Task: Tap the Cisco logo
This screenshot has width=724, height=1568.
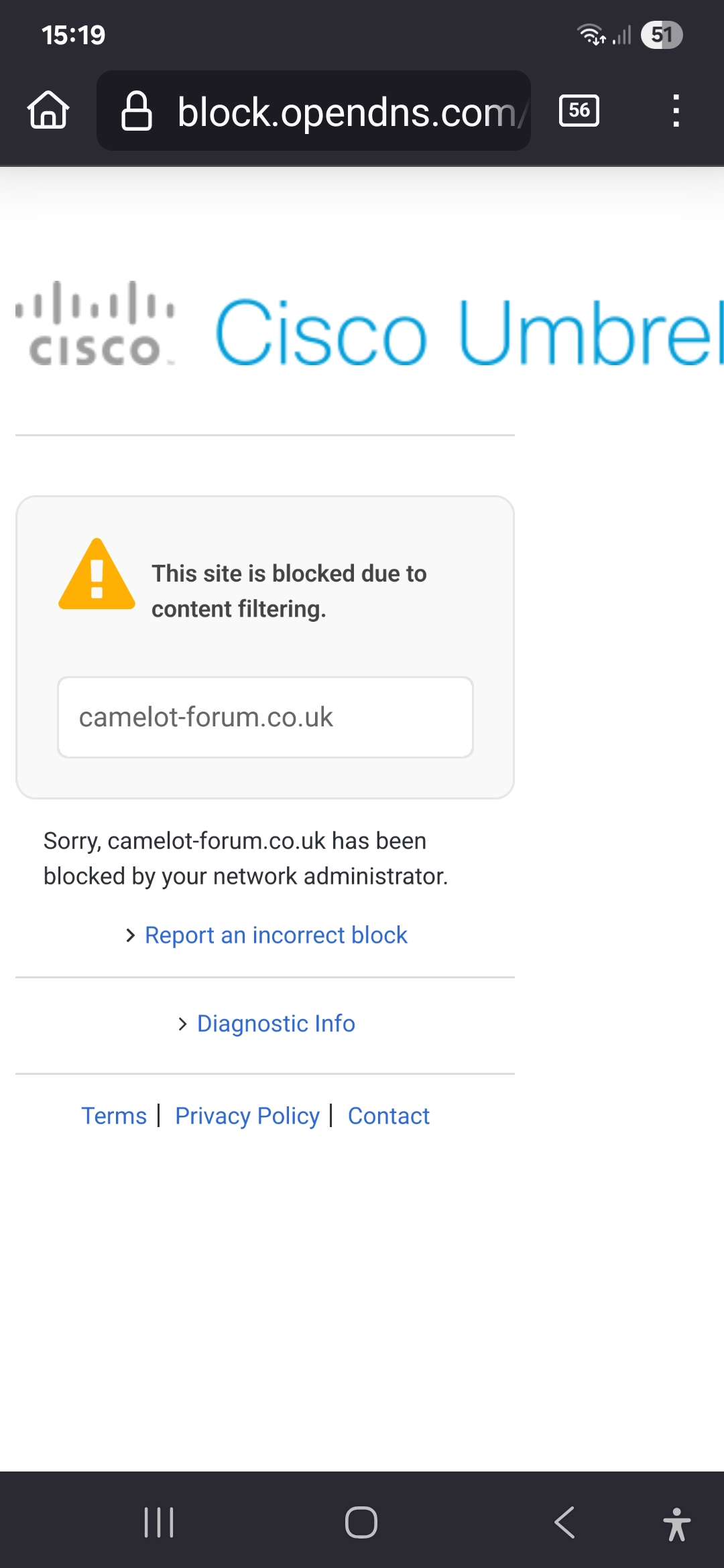Action: 95,324
